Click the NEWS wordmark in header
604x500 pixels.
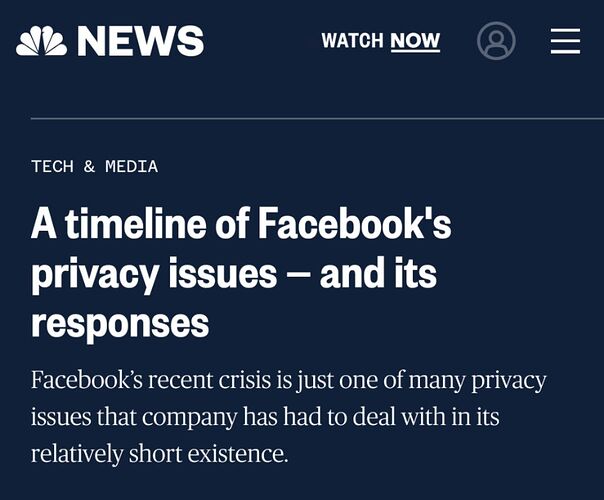click(140, 41)
